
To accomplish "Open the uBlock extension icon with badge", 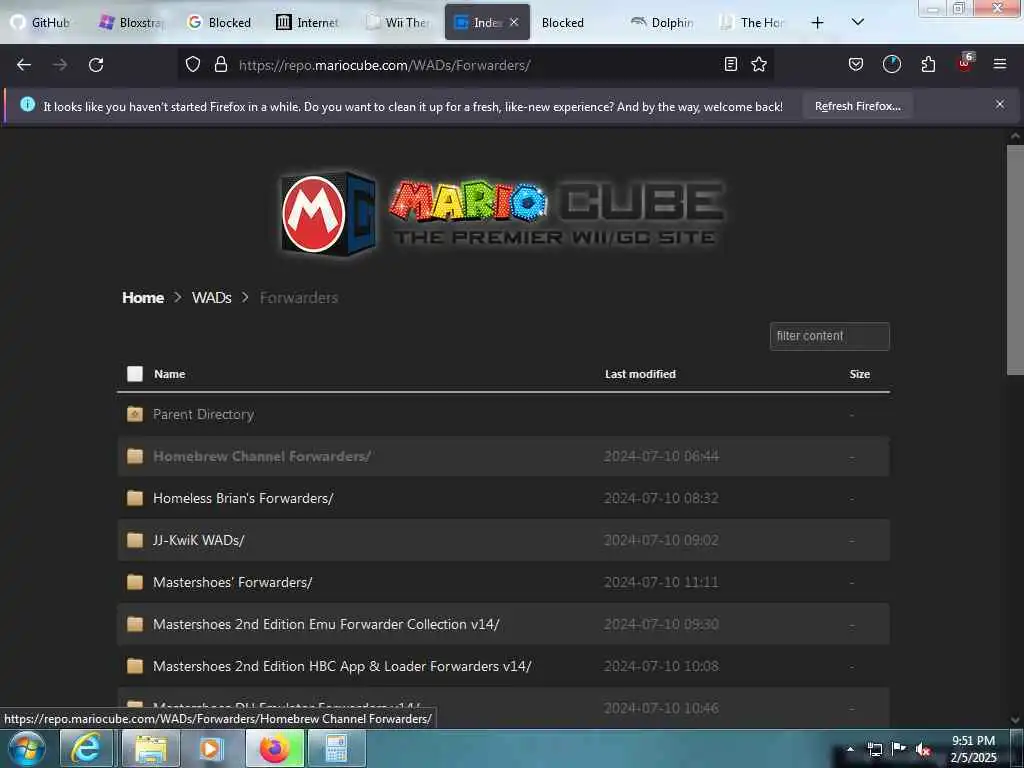I will coord(965,63).
